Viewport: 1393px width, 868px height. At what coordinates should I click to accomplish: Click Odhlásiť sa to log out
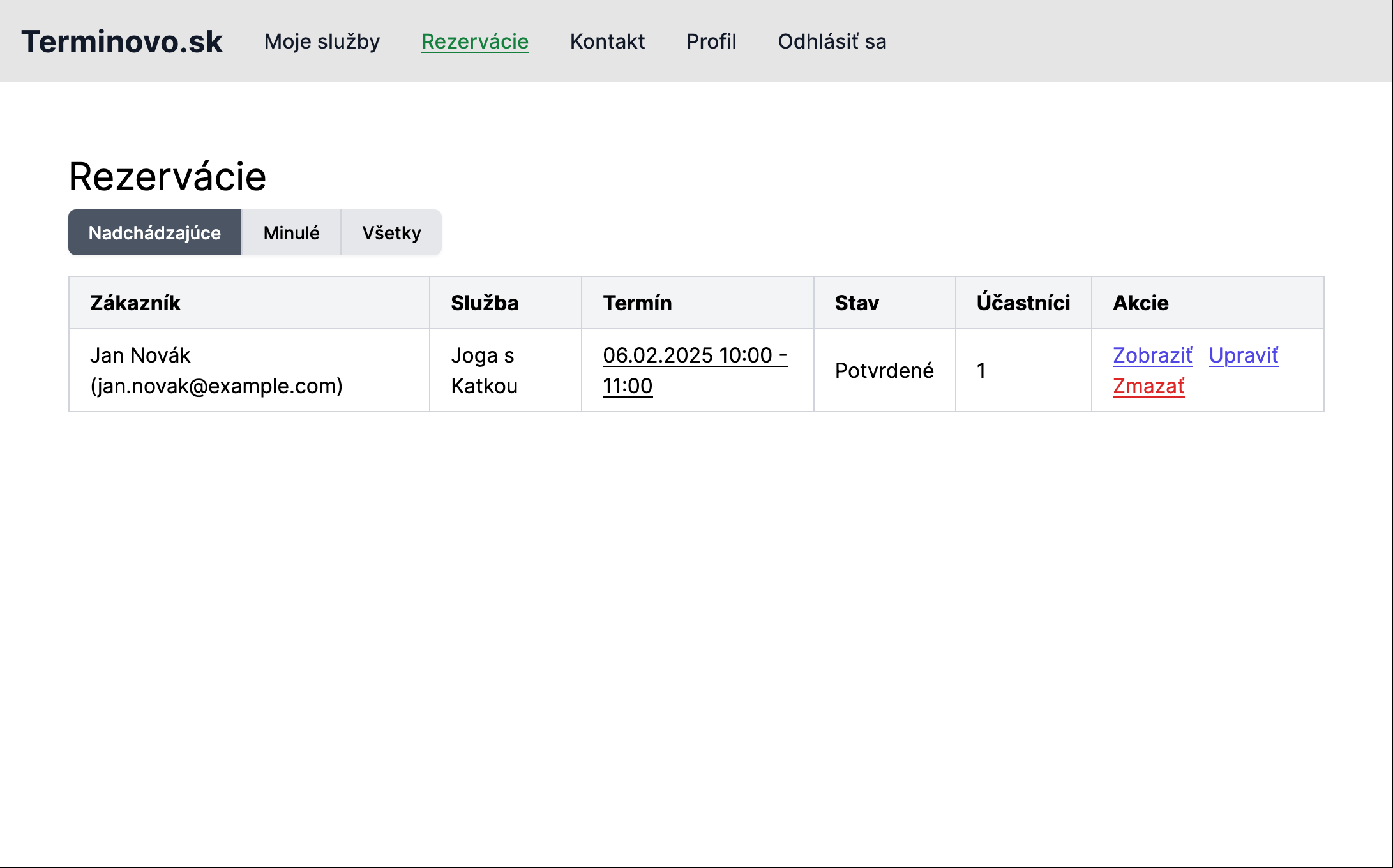point(832,41)
